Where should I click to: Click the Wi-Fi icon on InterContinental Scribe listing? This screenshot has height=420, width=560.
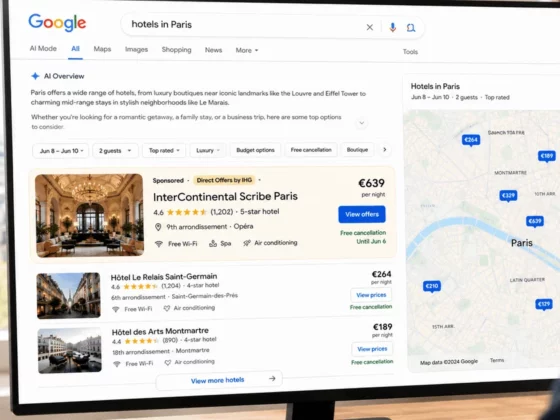[x=159, y=244]
